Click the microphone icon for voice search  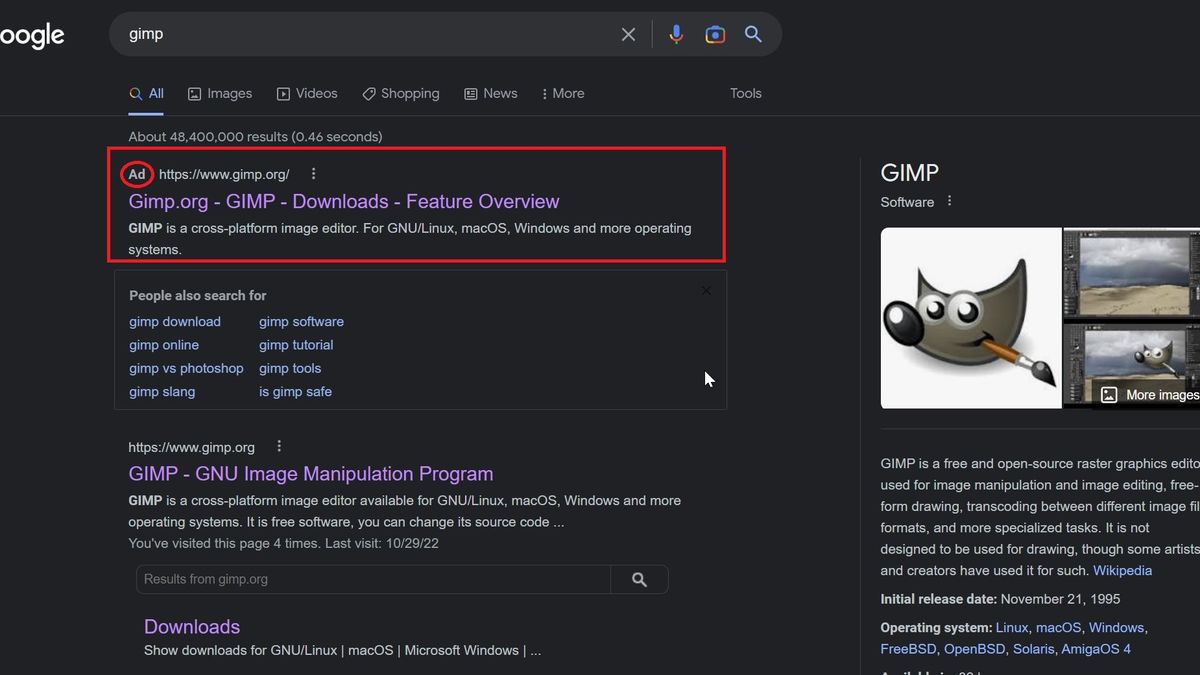[676, 33]
